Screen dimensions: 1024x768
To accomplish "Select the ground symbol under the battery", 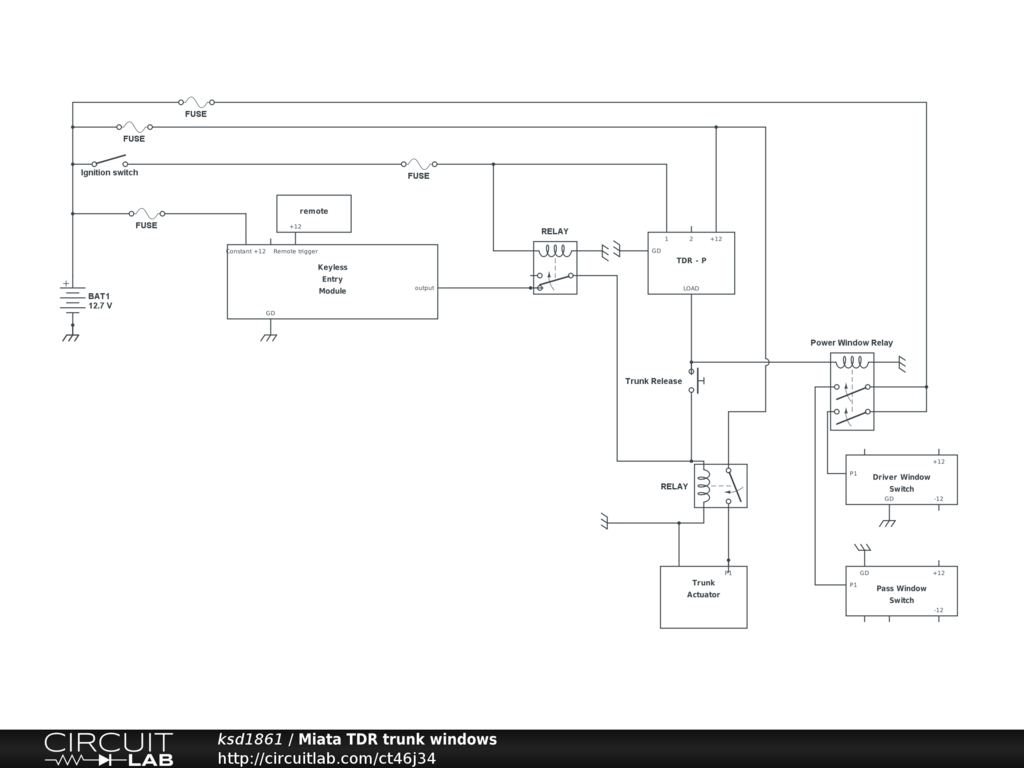I will click(71, 337).
